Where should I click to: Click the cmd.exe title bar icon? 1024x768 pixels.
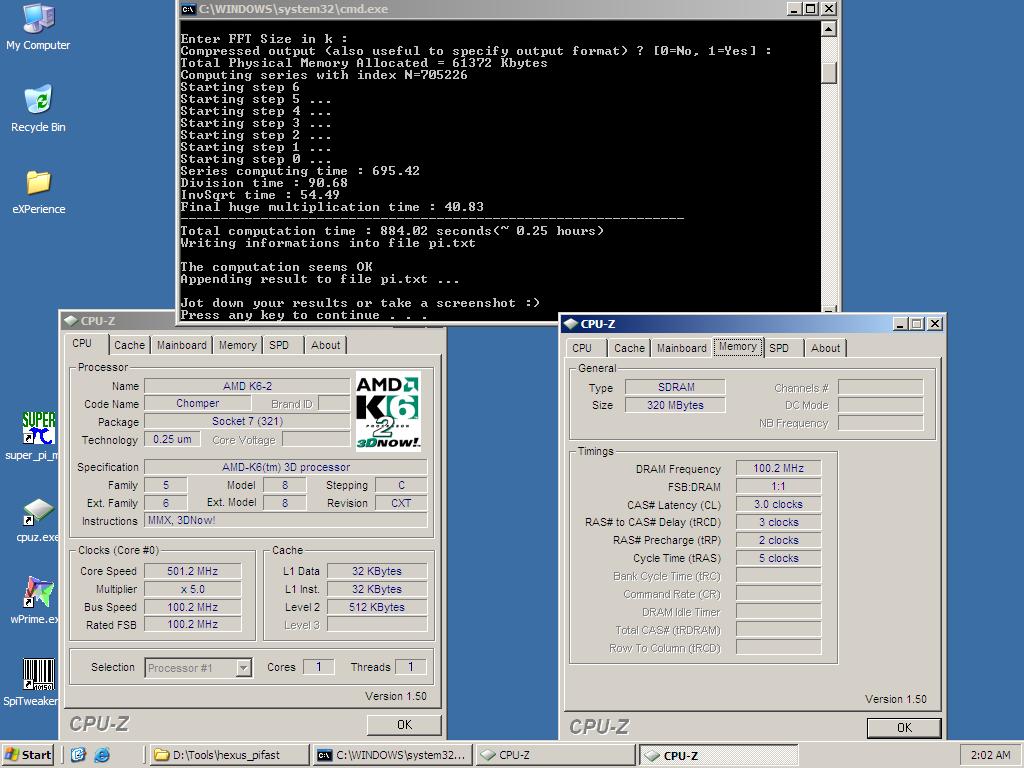point(188,8)
